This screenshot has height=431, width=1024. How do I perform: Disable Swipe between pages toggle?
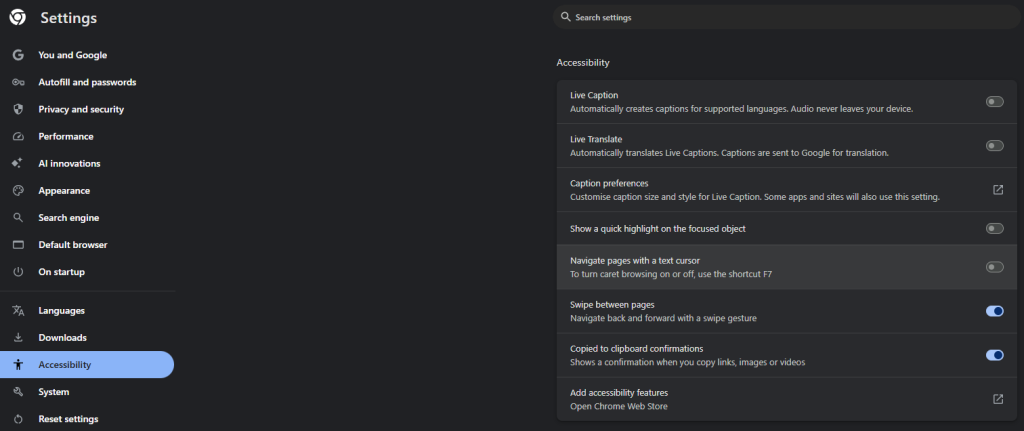pos(995,311)
